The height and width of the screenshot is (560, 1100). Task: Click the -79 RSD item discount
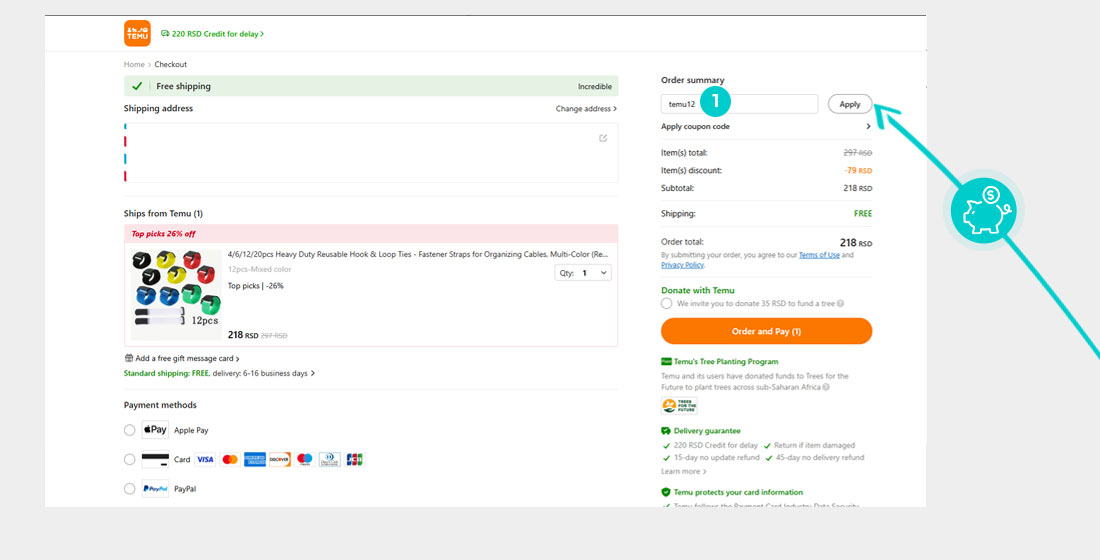(858, 171)
